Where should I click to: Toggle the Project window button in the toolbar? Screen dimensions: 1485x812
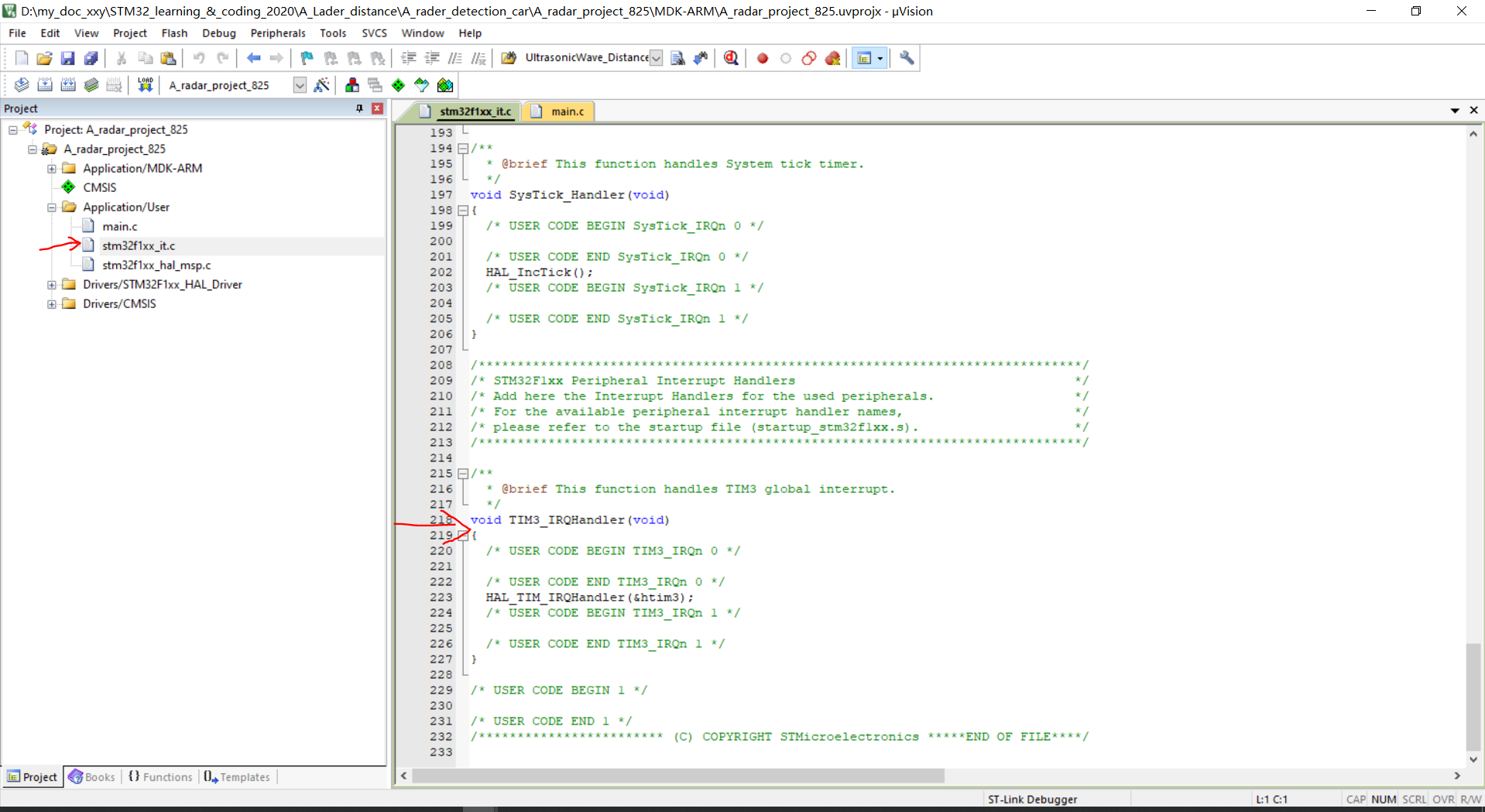click(x=864, y=58)
